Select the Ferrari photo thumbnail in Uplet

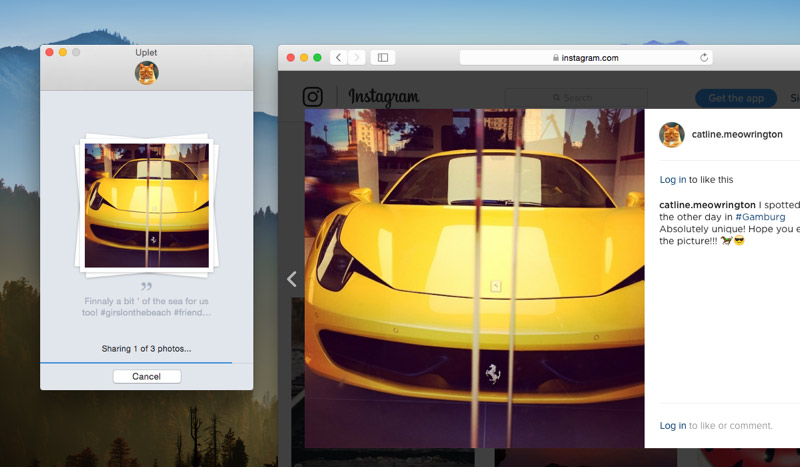[147, 205]
